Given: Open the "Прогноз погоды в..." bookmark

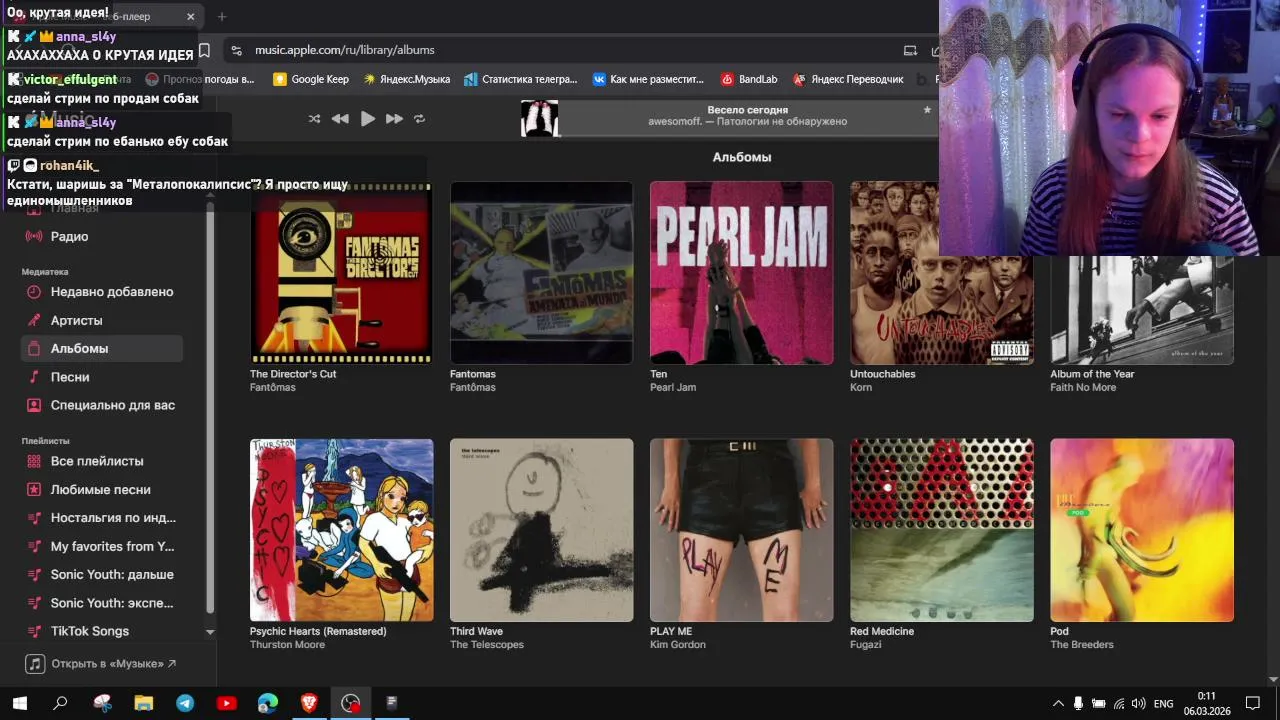Looking at the screenshot, I should tap(199, 79).
